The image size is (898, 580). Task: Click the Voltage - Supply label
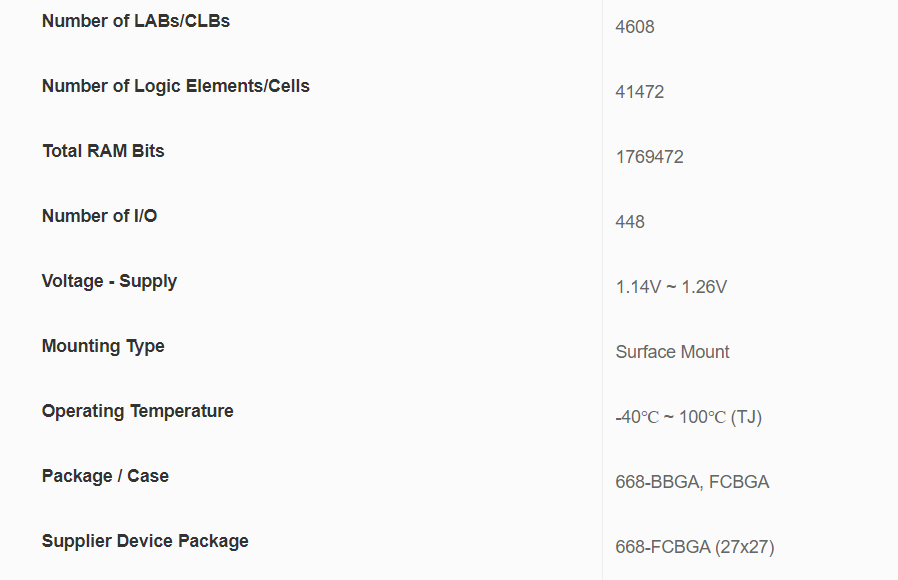[x=109, y=281]
